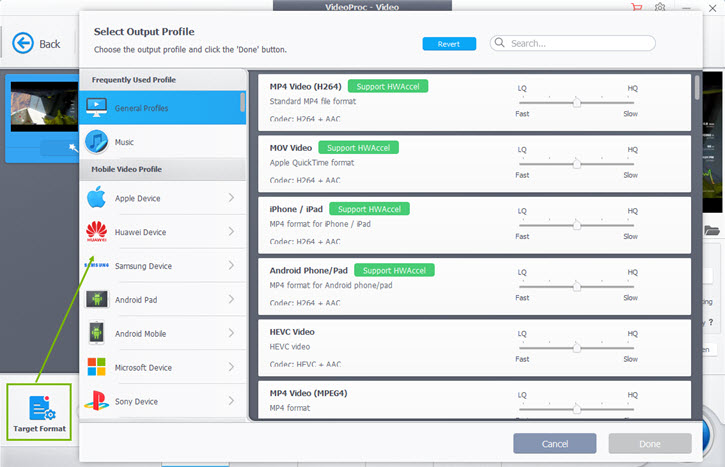The width and height of the screenshot is (725, 467).
Task: Click the Microsoft Device logo icon
Action: pos(97,367)
